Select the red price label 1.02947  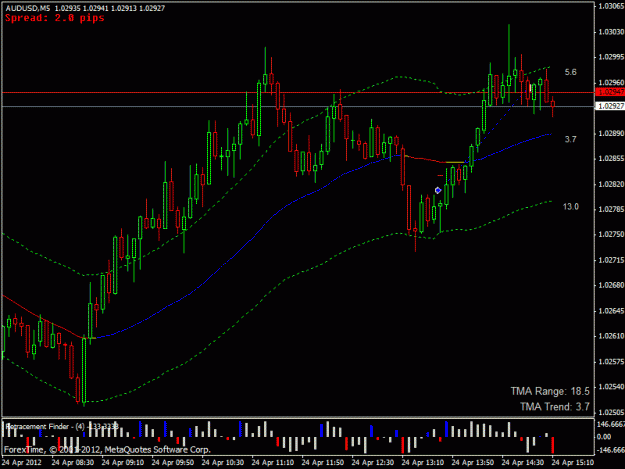611,92
